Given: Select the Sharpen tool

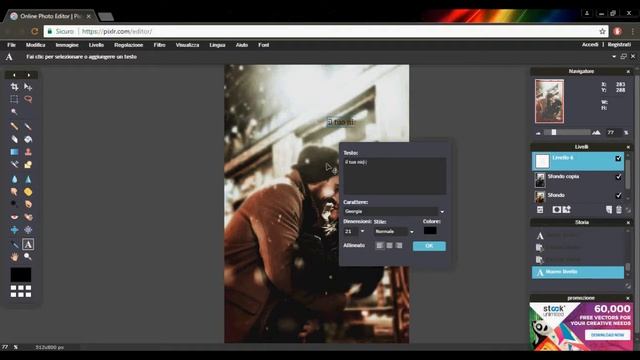Looking at the screenshot, I should pyautogui.click(x=28, y=179).
